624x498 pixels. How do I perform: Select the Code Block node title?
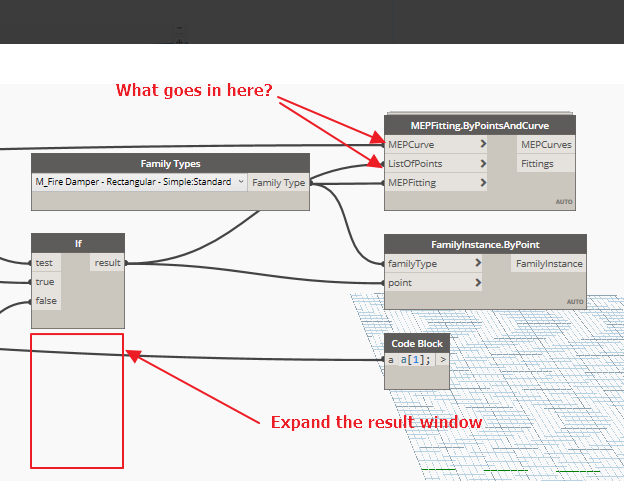pos(417,344)
